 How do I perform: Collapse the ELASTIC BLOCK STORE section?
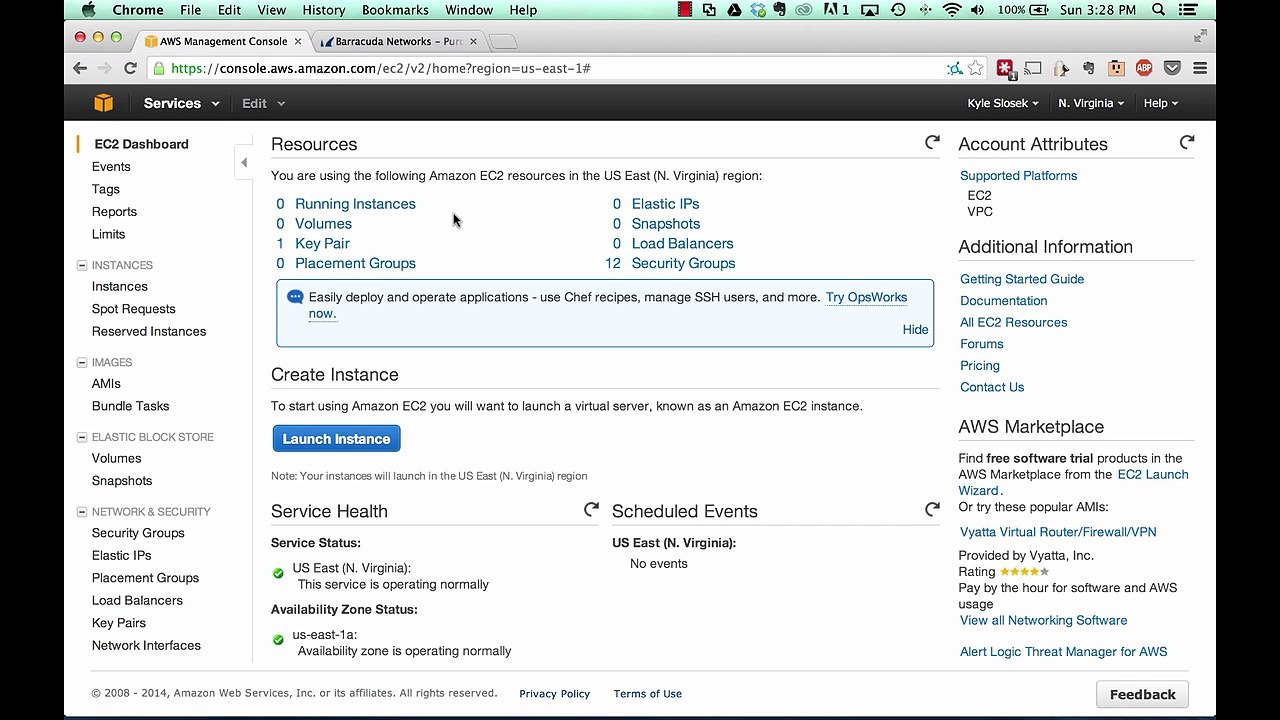[82, 437]
